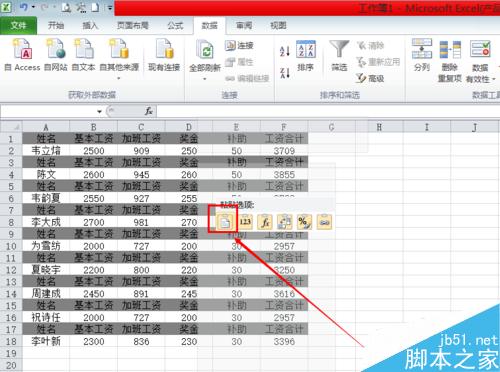Choose the plain Paste option icon

[x=224, y=222]
